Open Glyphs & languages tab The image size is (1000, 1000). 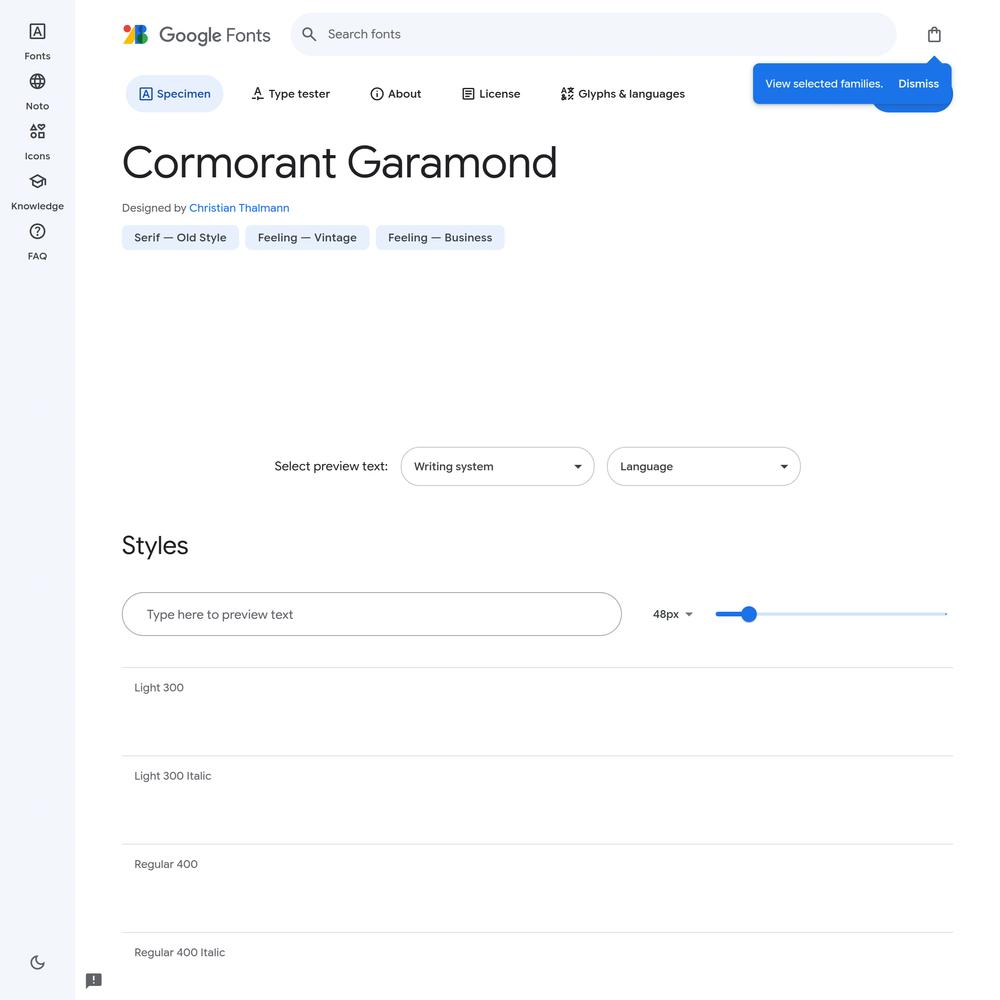(x=622, y=94)
